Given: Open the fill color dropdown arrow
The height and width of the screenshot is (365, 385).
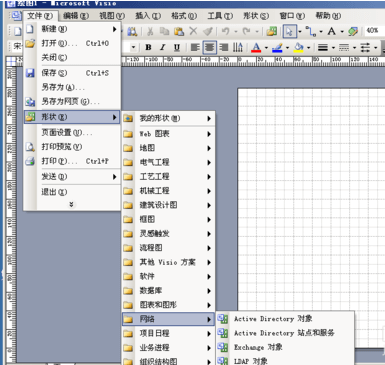Looking at the screenshot, I should (x=308, y=48).
